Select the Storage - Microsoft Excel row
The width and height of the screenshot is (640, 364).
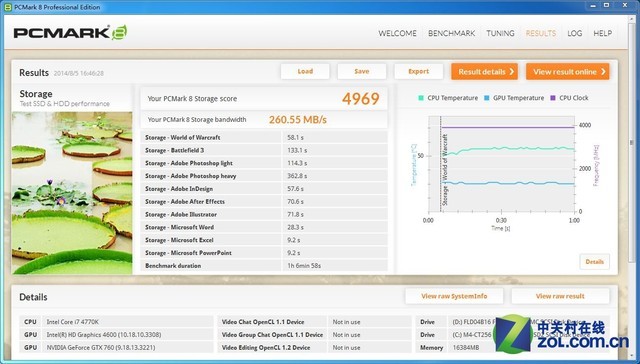[x=264, y=240]
